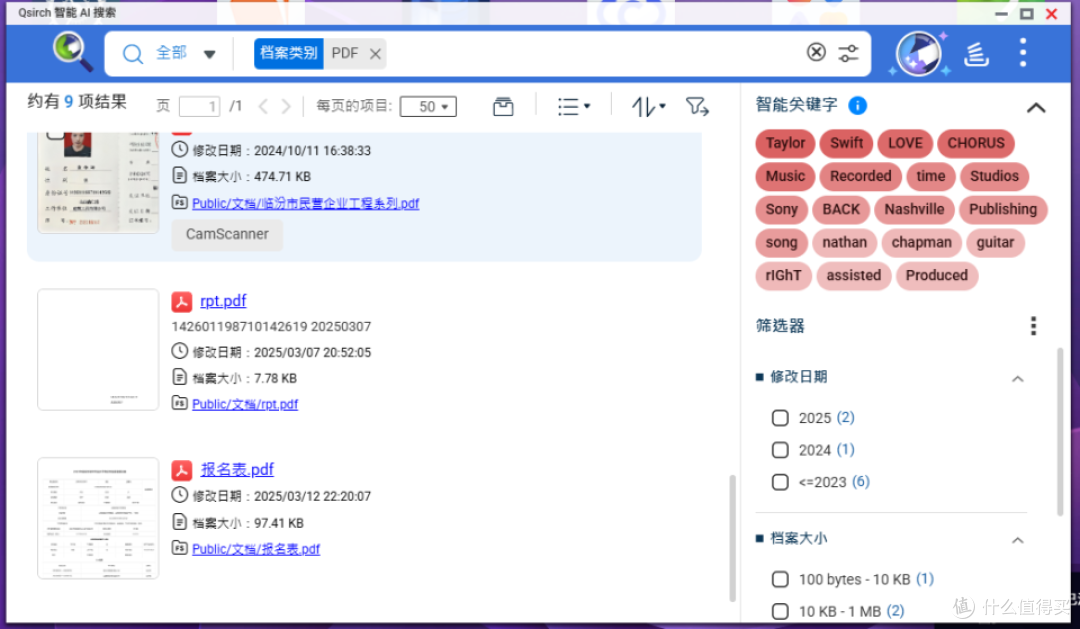
Task: Open the rpt.pdf file title link
Action: (x=223, y=301)
